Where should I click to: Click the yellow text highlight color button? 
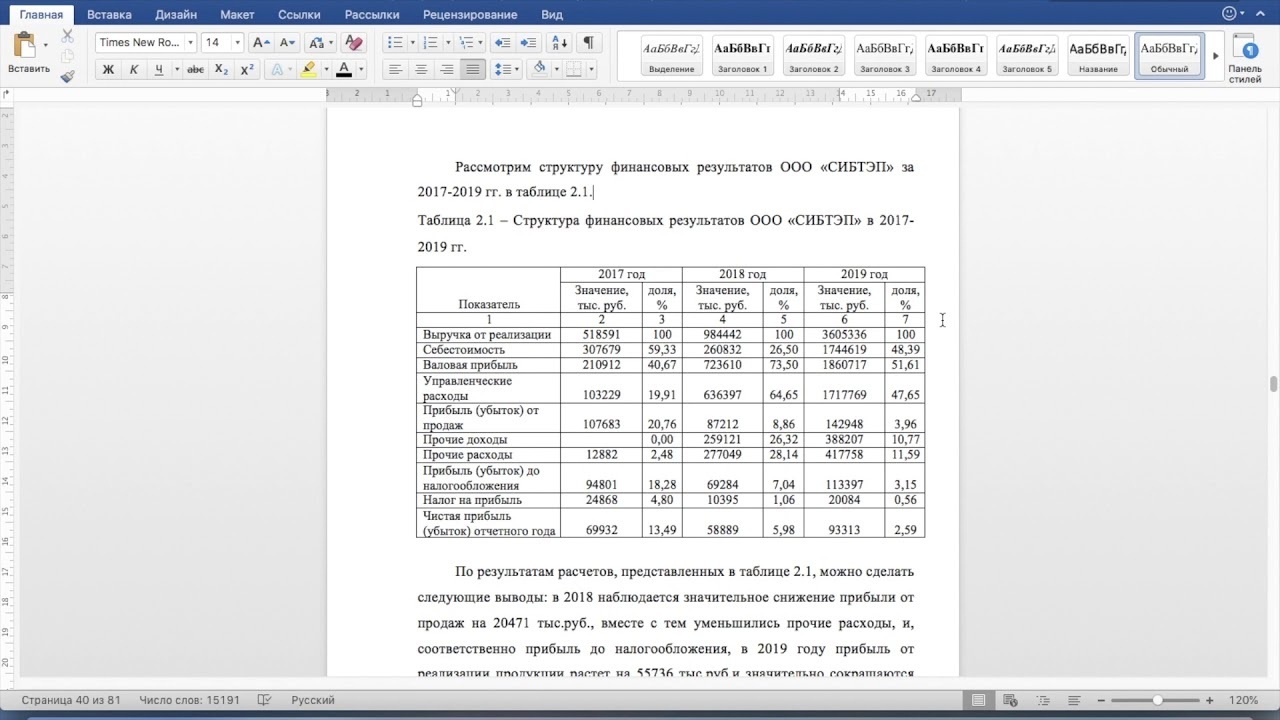[x=307, y=70]
